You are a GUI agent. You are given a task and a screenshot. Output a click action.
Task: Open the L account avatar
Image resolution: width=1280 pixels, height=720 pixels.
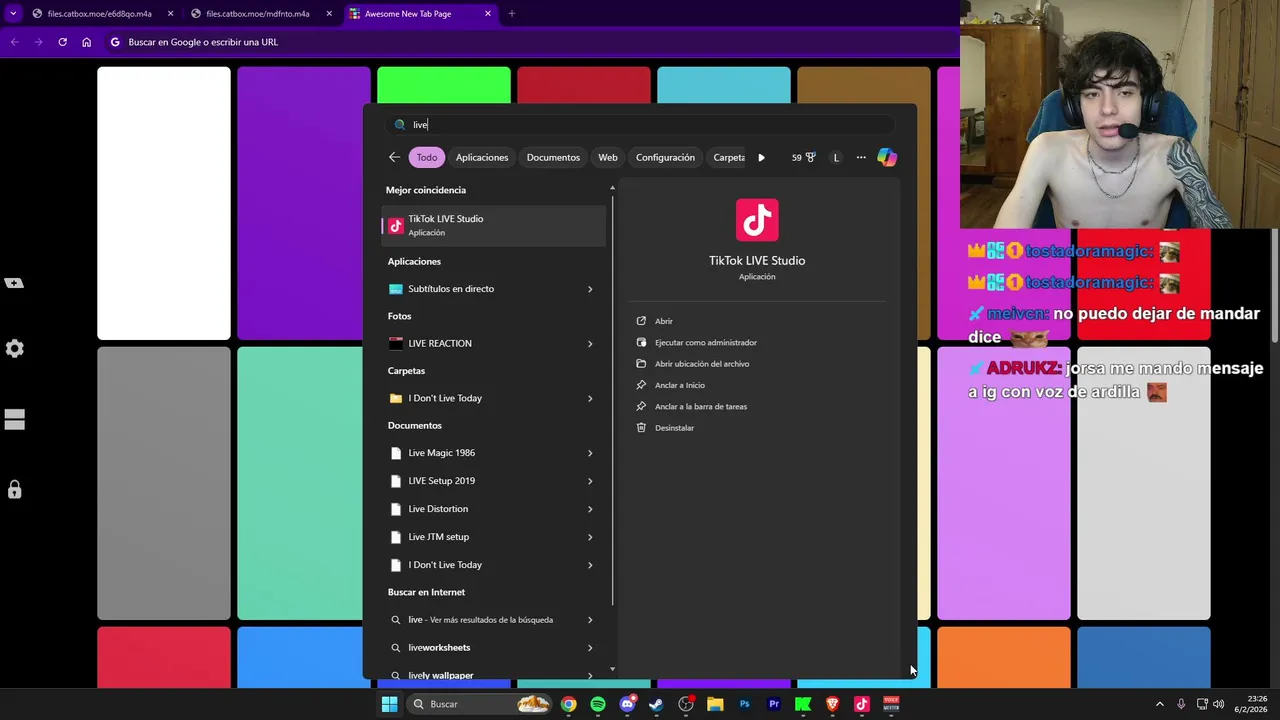(x=836, y=157)
